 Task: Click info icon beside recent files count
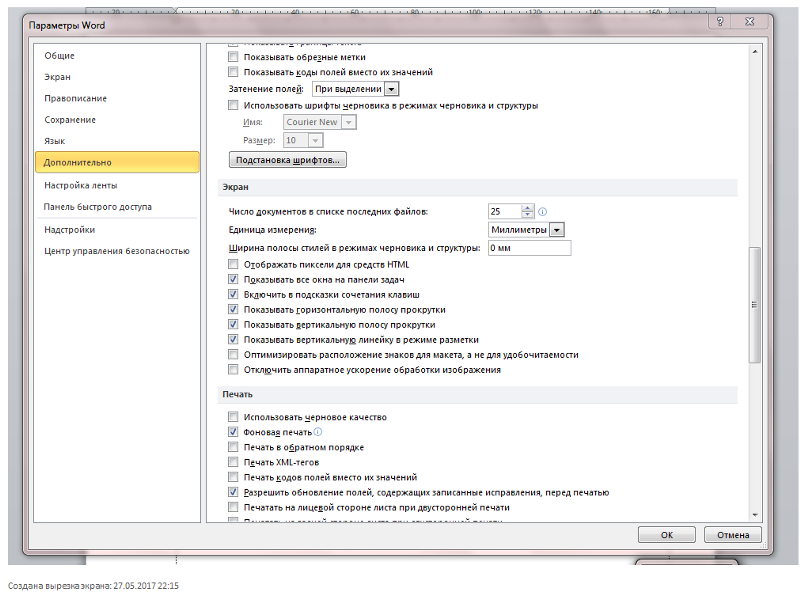pyautogui.click(x=543, y=211)
